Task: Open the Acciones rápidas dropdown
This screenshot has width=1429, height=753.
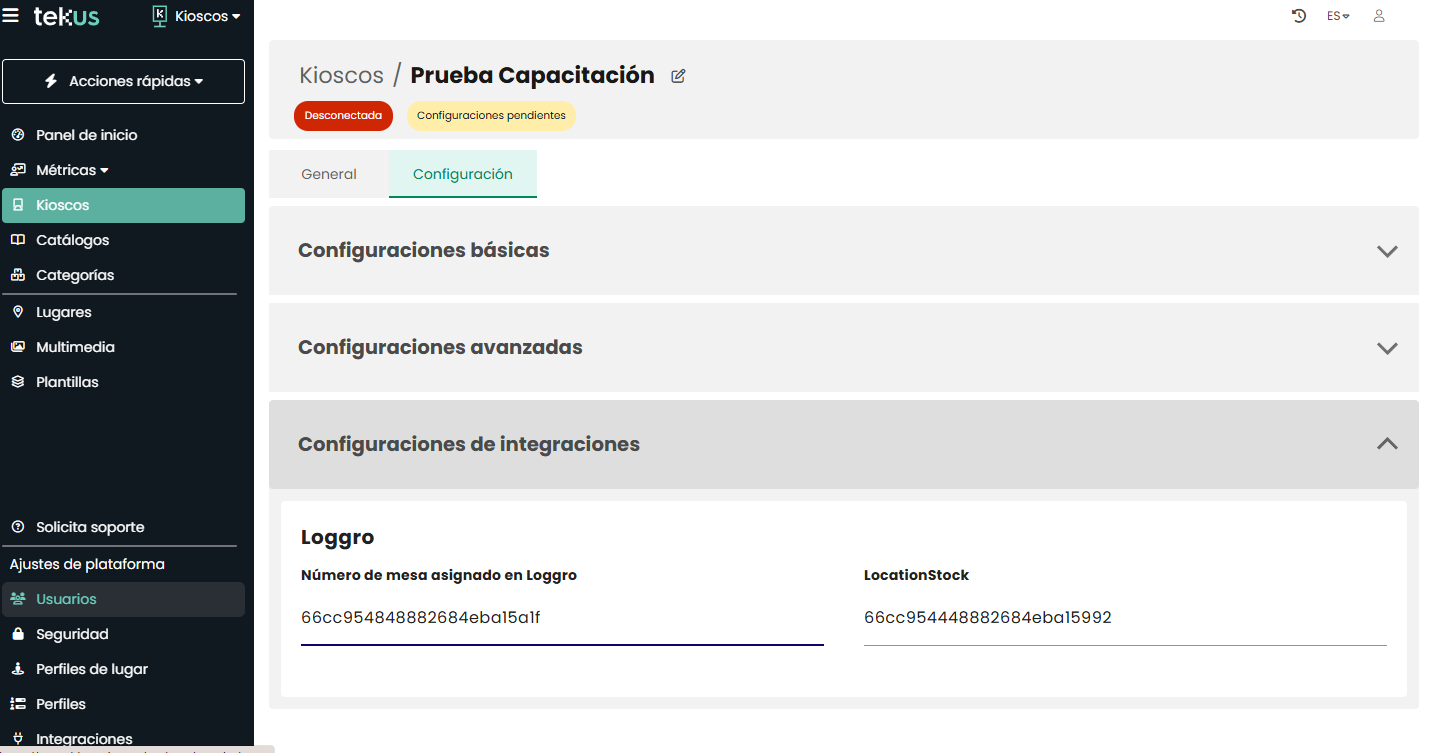Action: tap(123, 82)
